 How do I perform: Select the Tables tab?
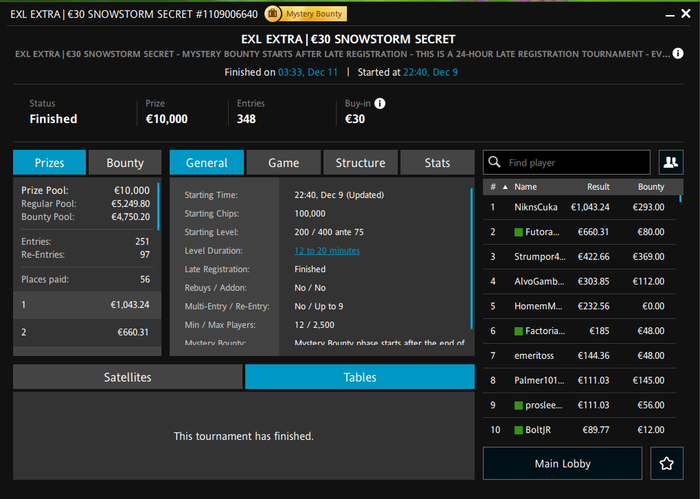tap(360, 377)
